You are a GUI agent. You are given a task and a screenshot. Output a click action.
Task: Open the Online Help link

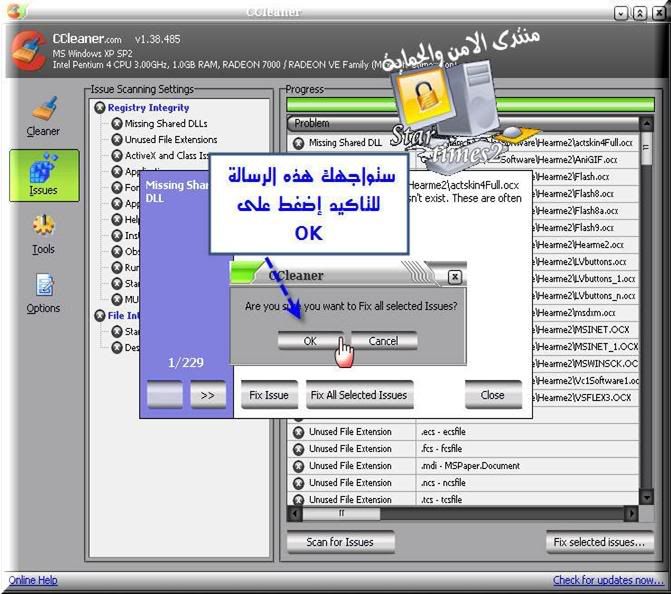(33, 580)
